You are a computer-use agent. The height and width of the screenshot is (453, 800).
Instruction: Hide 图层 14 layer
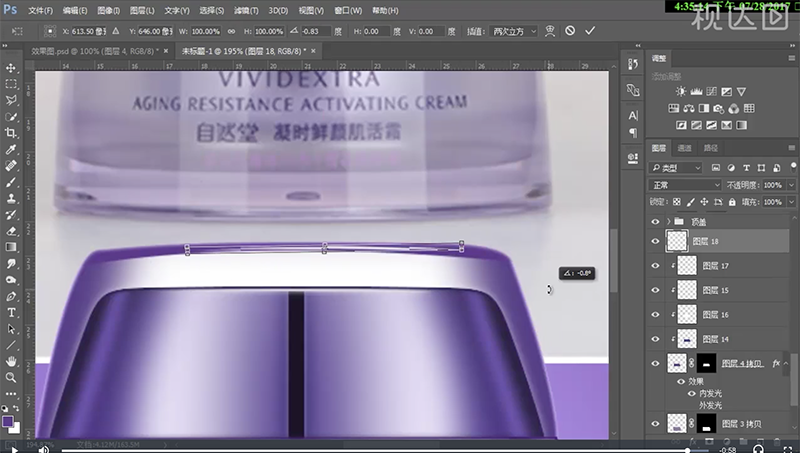click(x=656, y=339)
